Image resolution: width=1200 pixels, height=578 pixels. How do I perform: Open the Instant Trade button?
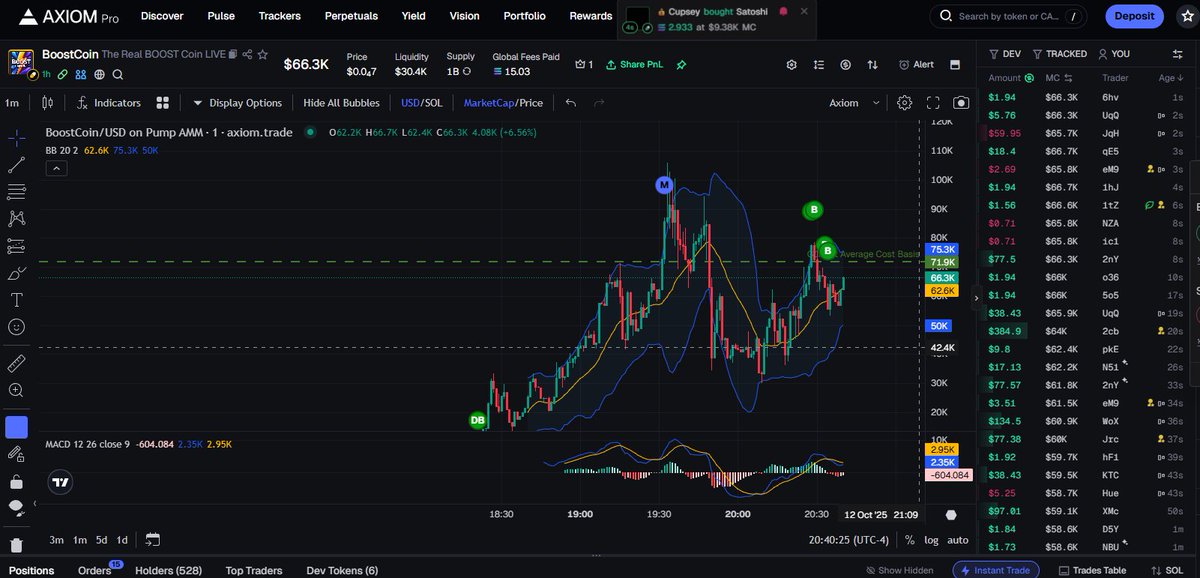pyautogui.click(x=996, y=570)
